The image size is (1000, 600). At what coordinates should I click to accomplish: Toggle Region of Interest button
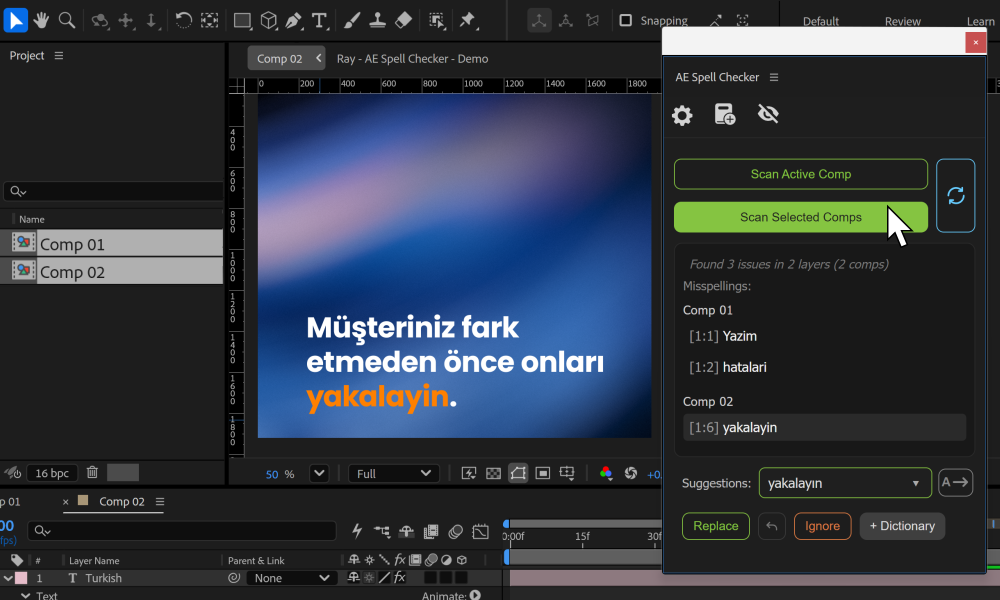(543, 473)
